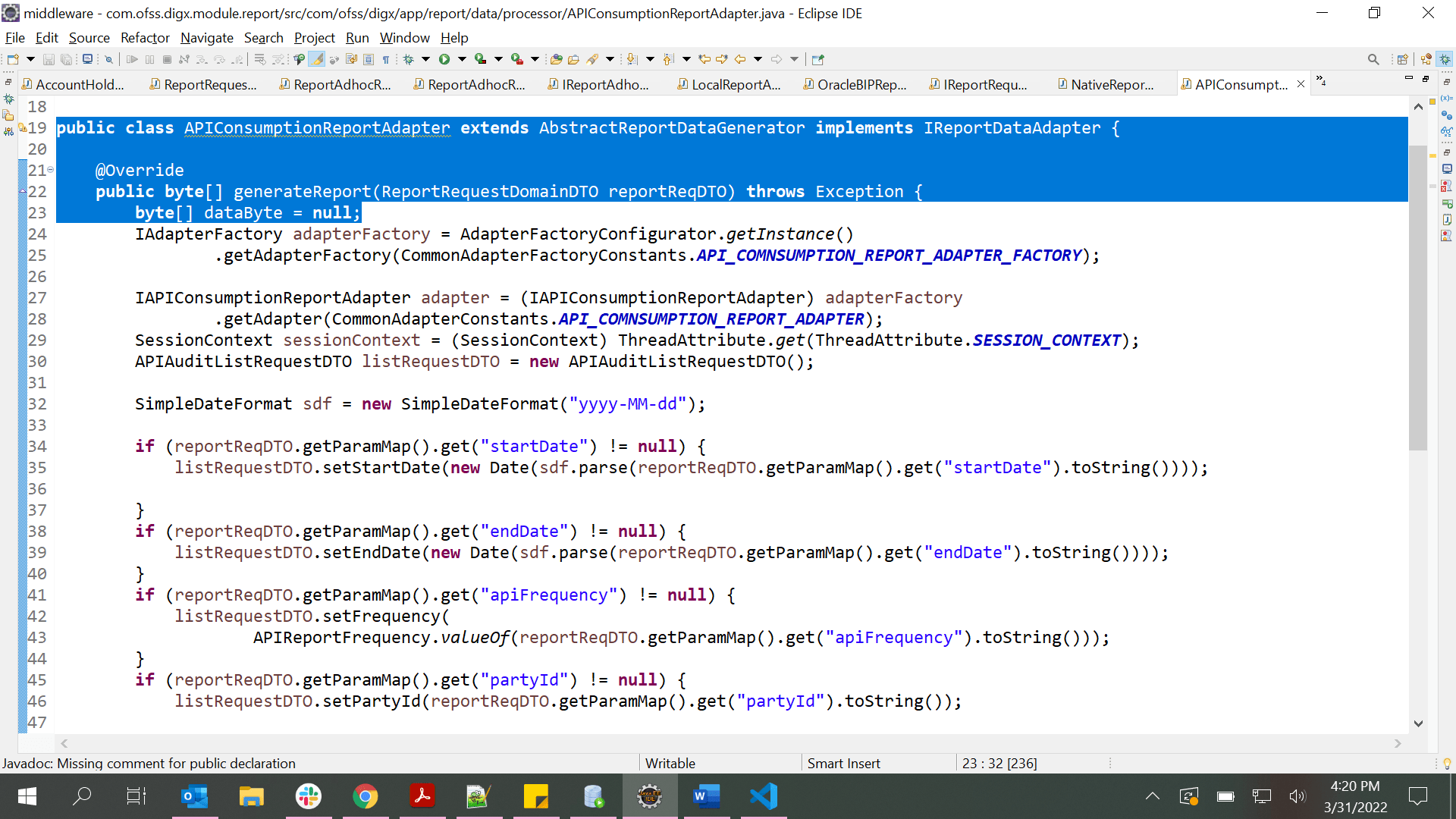Open Google Chrome from the taskbar
This screenshot has height=819, width=1456.
click(365, 796)
